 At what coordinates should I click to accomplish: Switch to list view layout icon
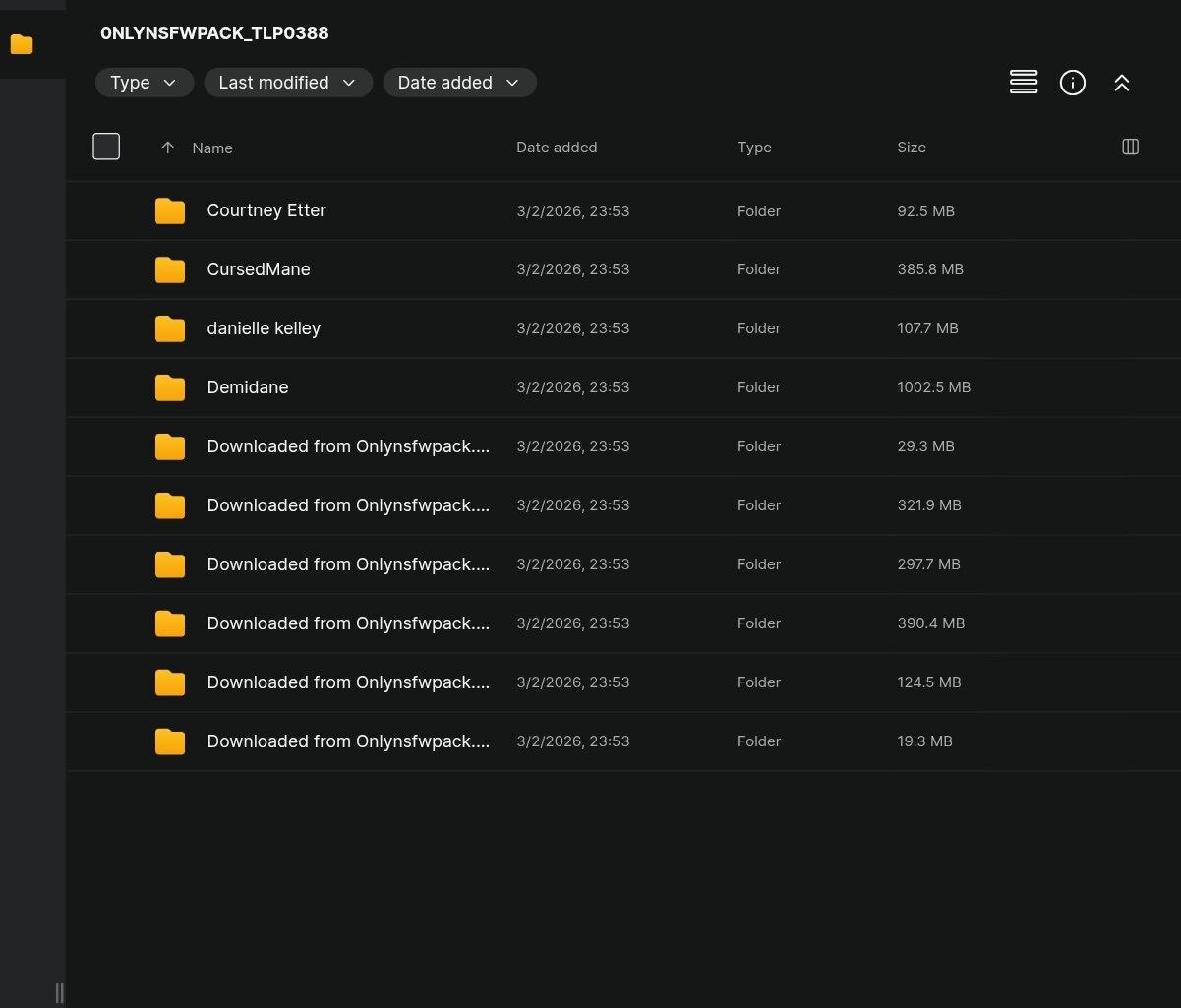click(x=1024, y=83)
